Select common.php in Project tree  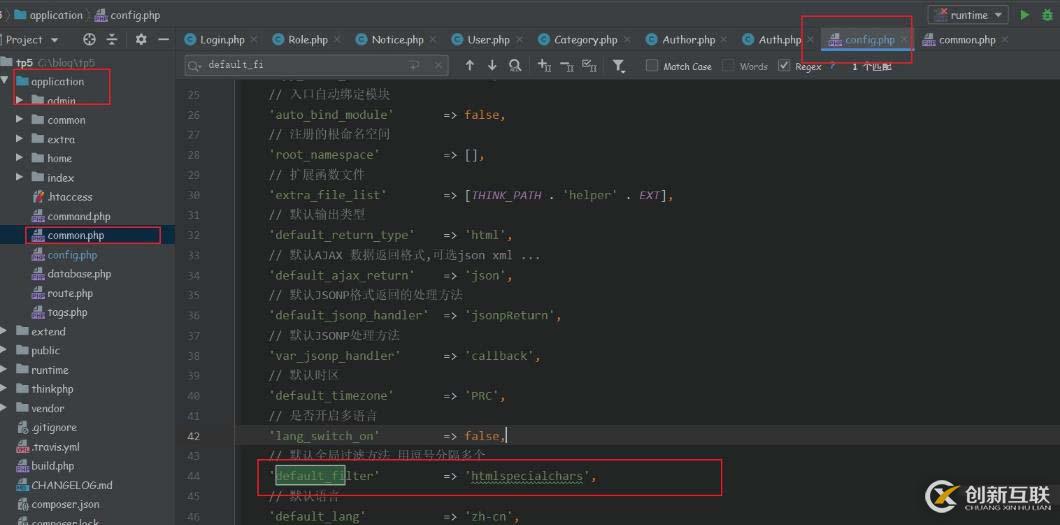[x=76, y=235]
